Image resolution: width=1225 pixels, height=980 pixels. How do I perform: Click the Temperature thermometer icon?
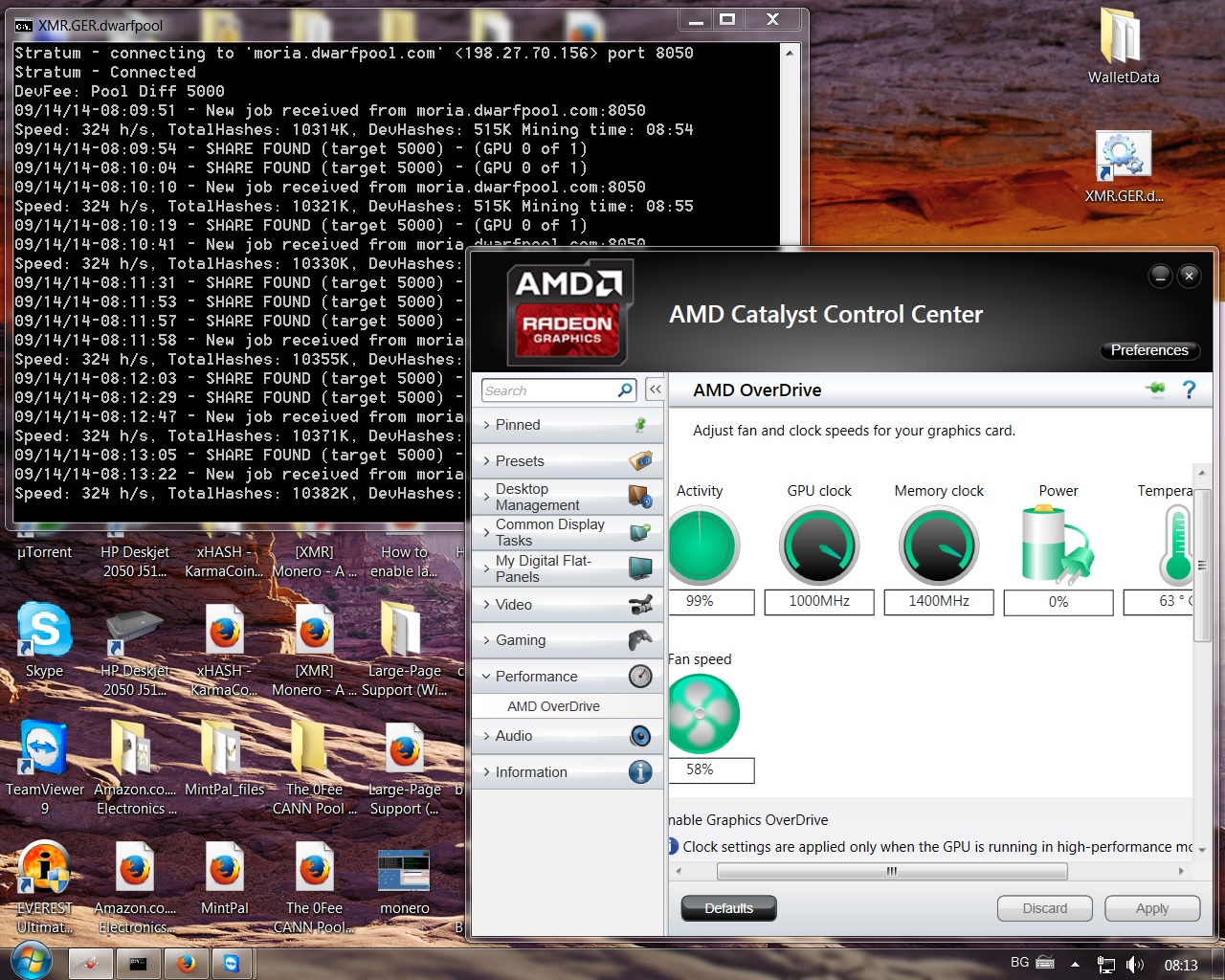[x=1176, y=546]
